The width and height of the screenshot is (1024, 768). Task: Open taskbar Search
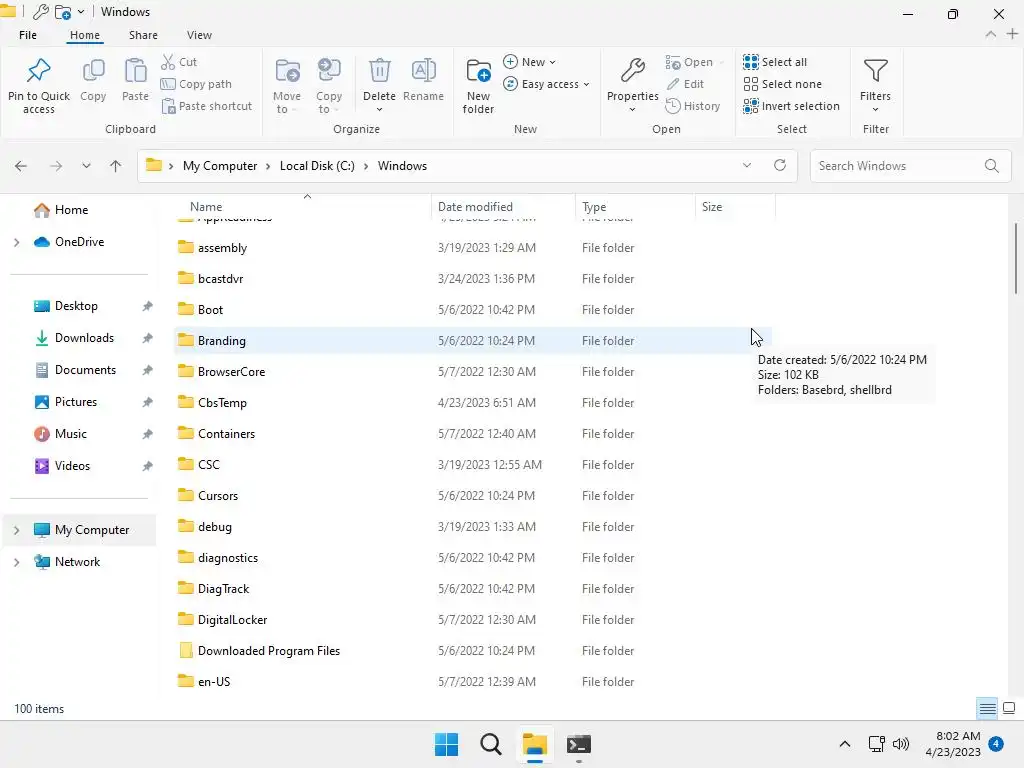point(490,744)
